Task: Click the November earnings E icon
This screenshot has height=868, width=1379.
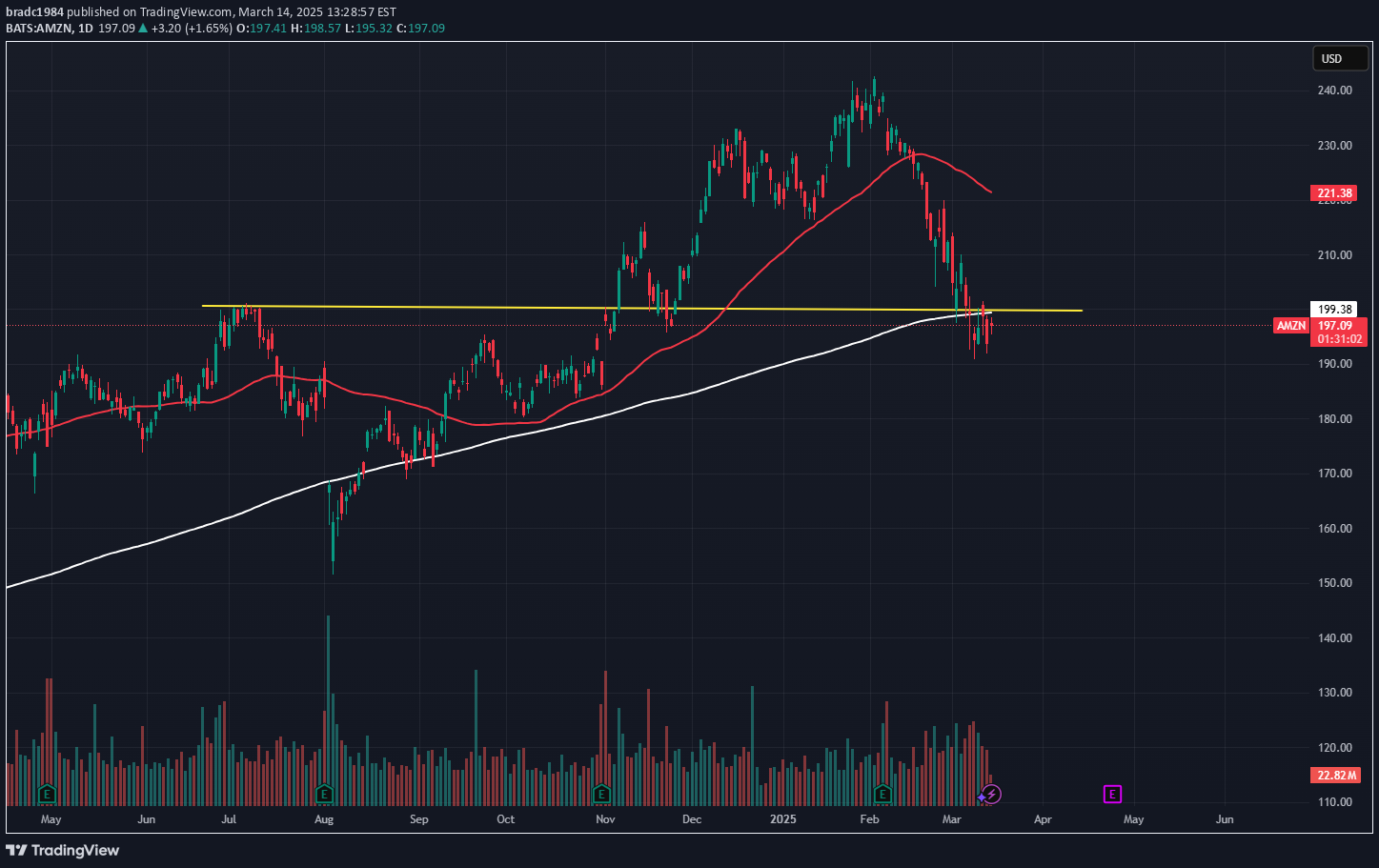Action: click(x=601, y=794)
